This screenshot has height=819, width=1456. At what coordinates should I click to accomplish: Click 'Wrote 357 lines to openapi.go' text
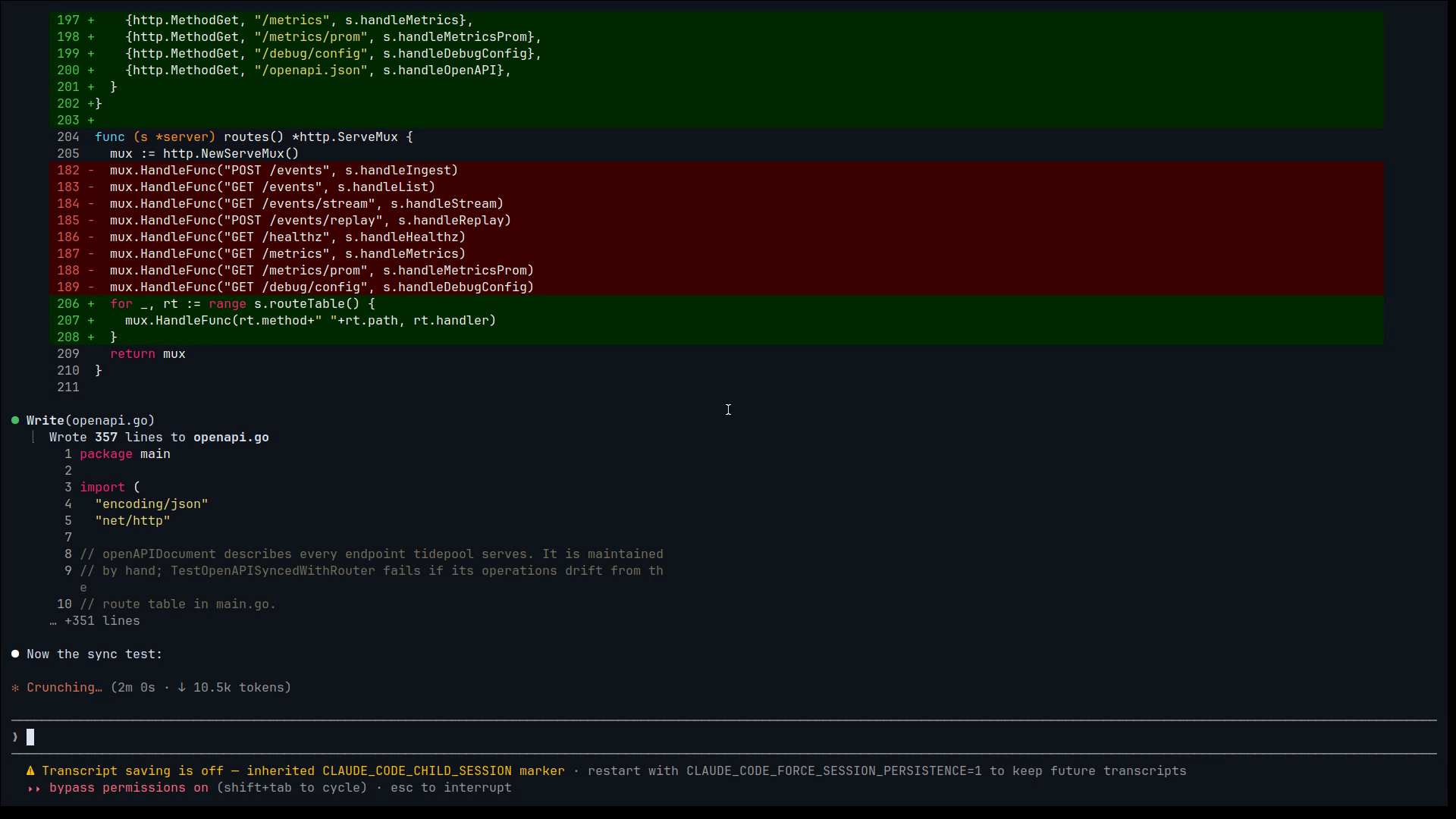[159, 438]
